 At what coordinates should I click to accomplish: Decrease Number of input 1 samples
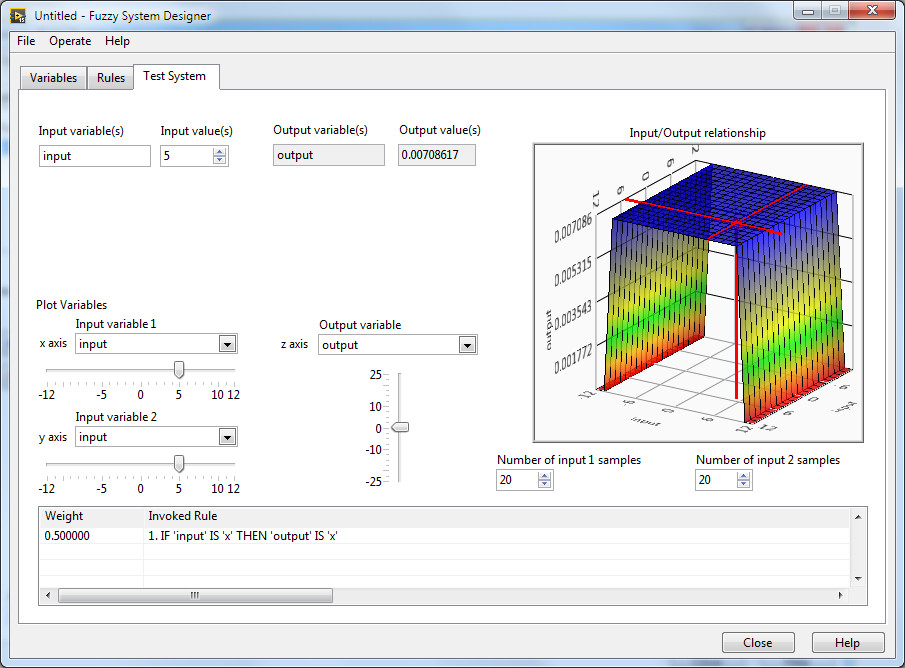click(544, 484)
